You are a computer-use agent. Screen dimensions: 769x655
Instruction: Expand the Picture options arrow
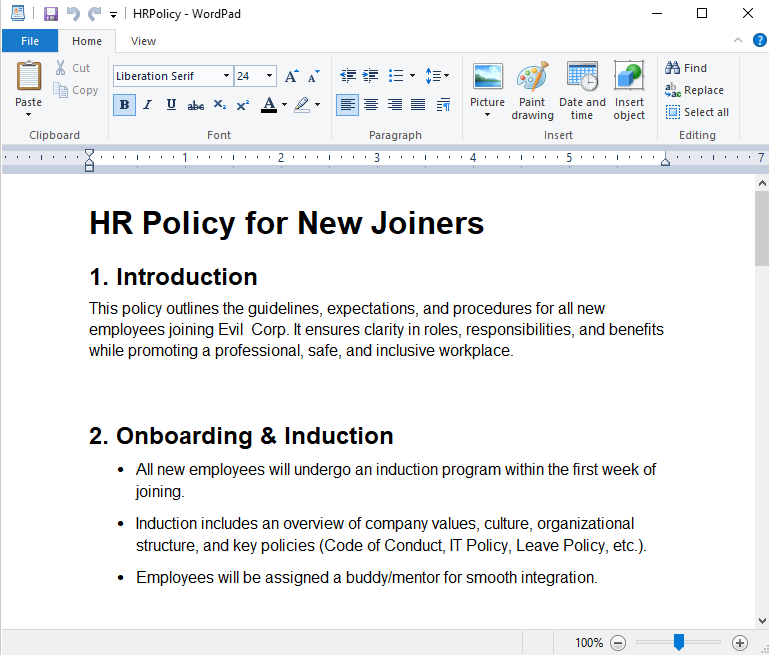pyautogui.click(x=487, y=115)
